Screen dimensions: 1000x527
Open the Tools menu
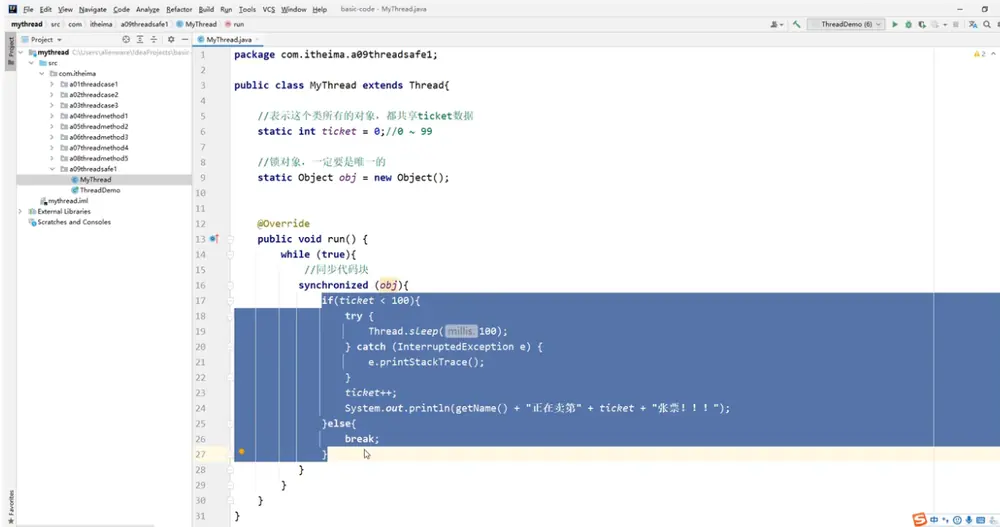247,10
